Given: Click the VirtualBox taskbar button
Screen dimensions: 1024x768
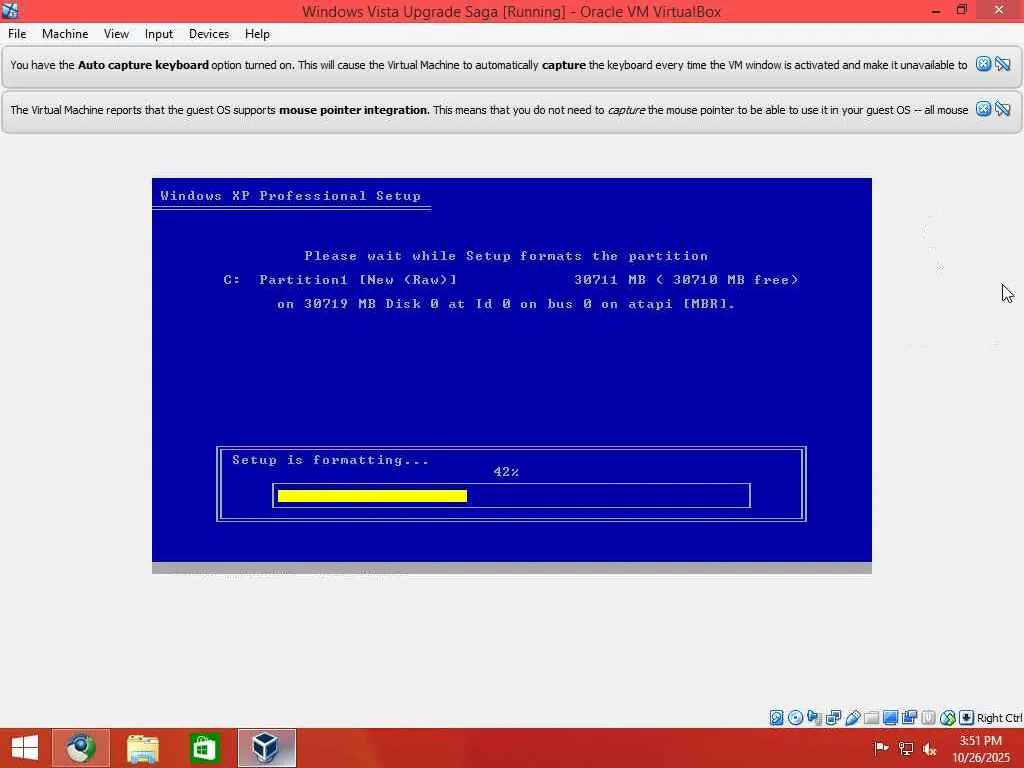Looking at the screenshot, I should point(266,748).
